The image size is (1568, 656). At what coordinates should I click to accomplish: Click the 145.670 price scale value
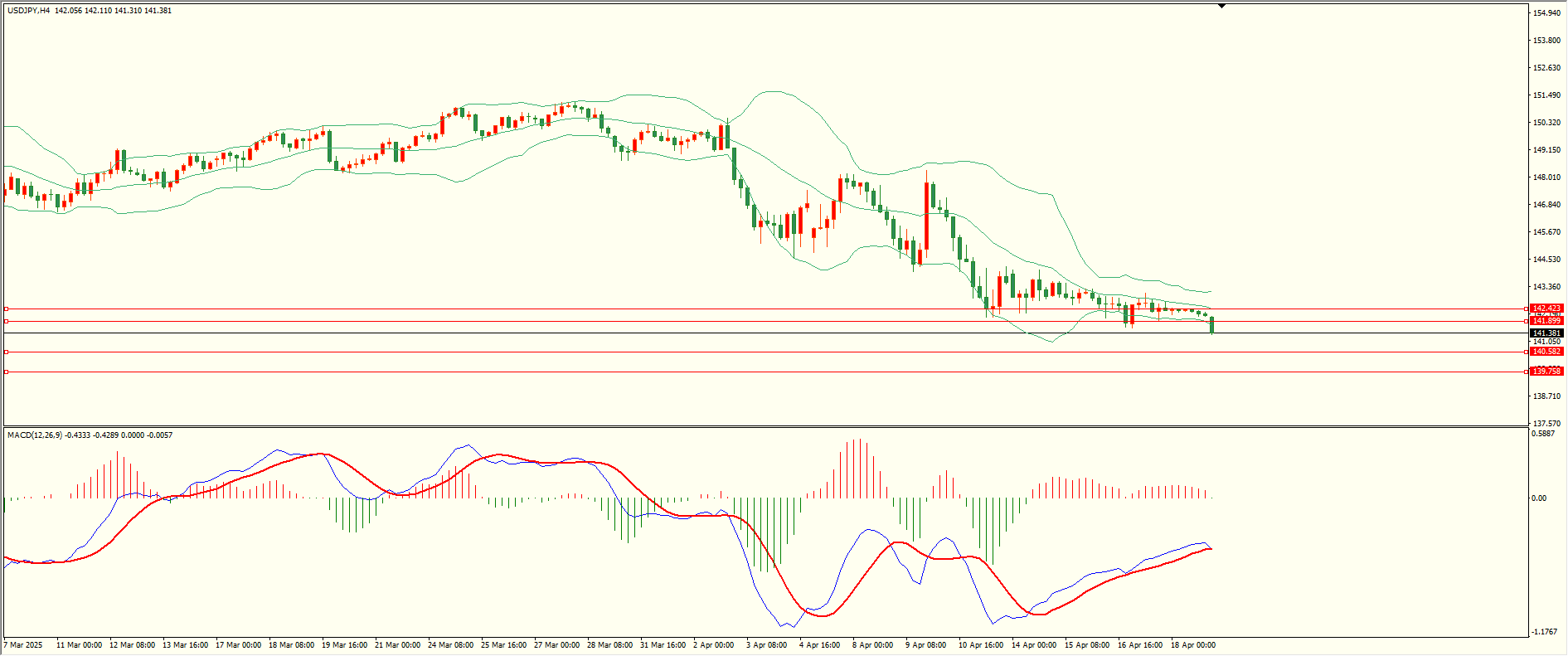pos(1546,232)
